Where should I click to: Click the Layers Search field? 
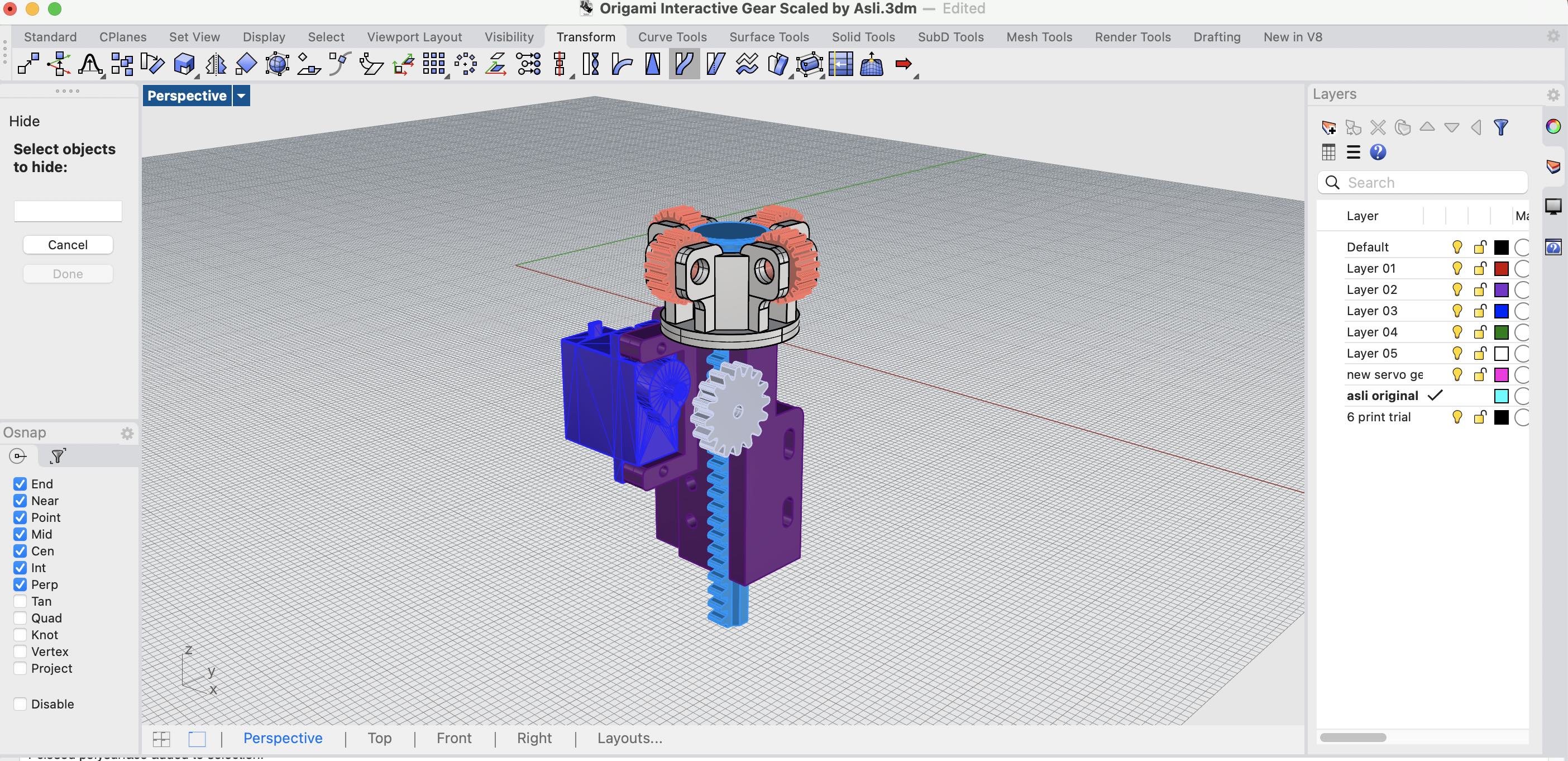(1422, 183)
